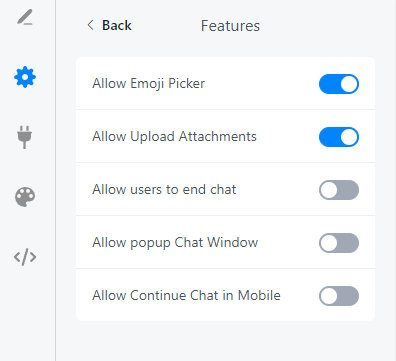The width and height of the screenshot is (396, 361).
Task: Select the blue gear settings icon
Action: click(25, 77)
